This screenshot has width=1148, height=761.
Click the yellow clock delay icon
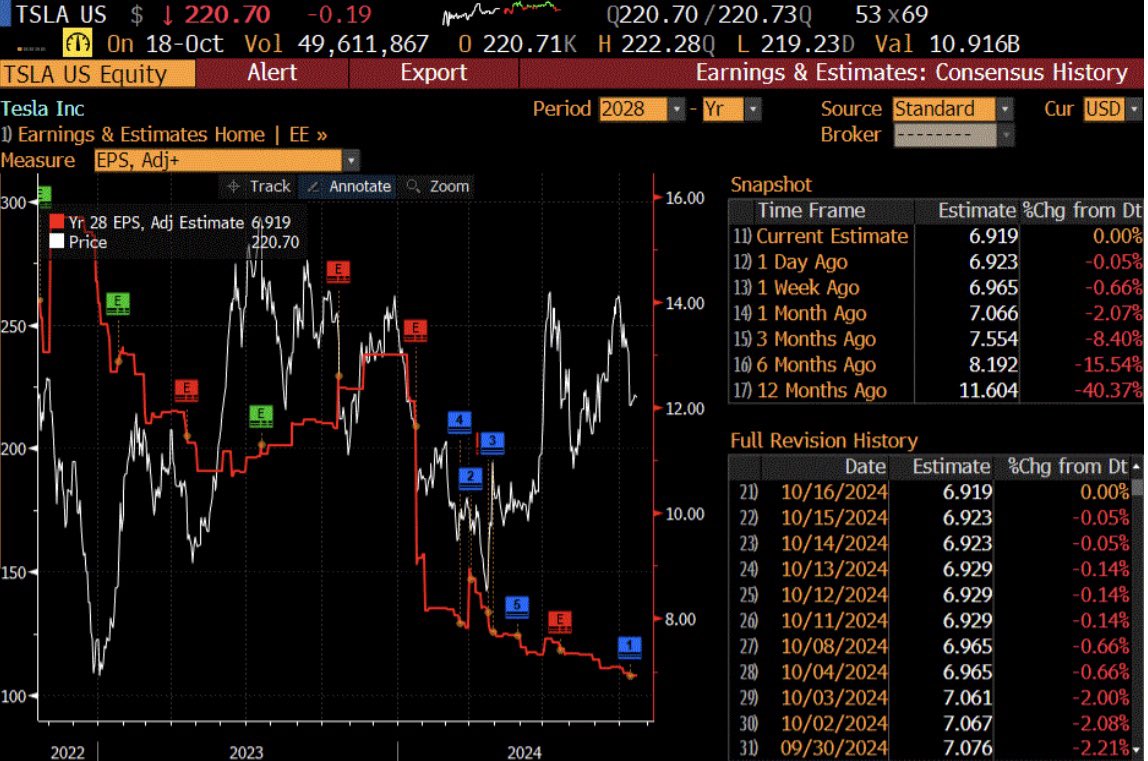[x=77, y=43]
